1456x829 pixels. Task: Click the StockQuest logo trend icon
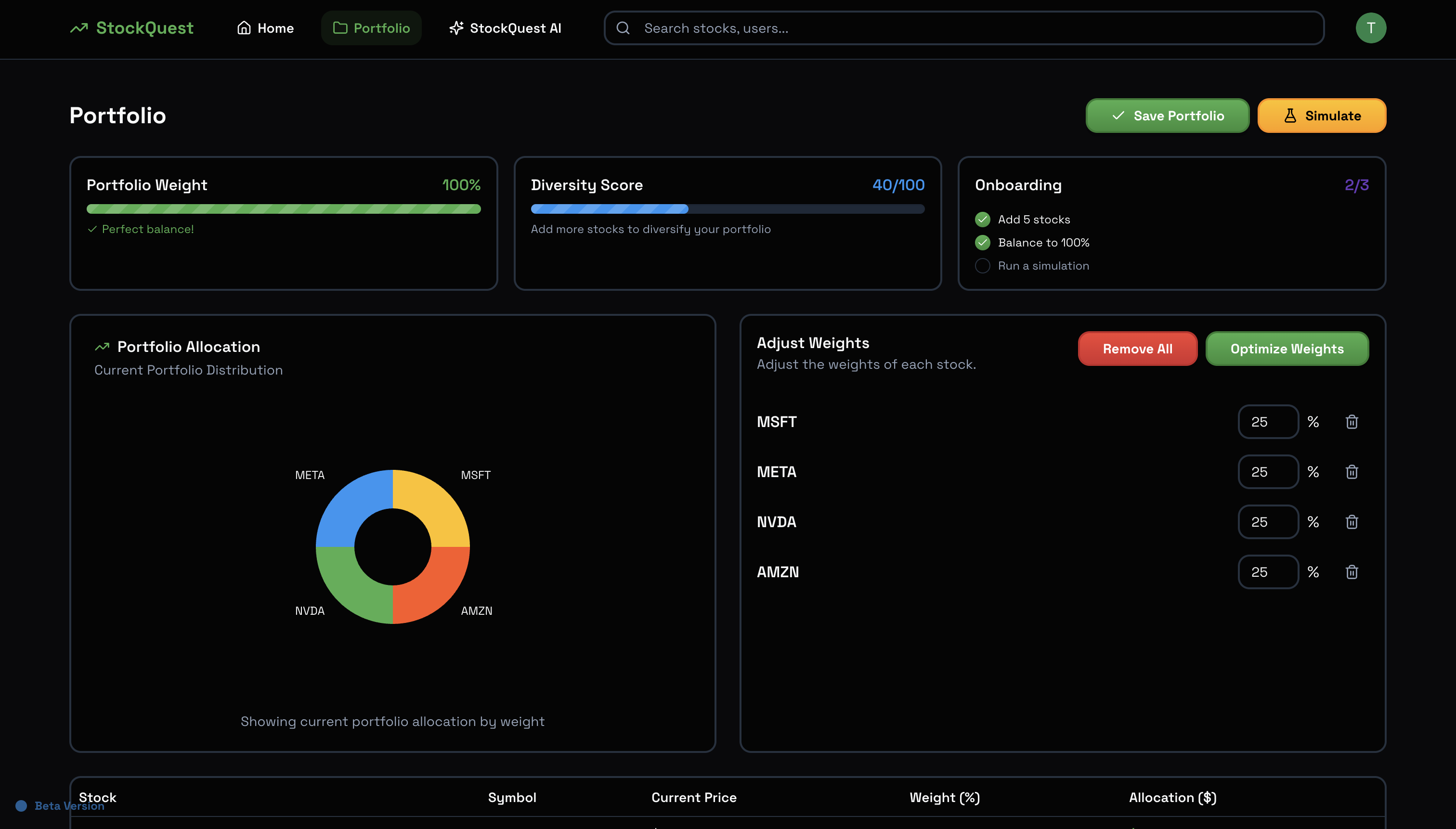[79, 28]
